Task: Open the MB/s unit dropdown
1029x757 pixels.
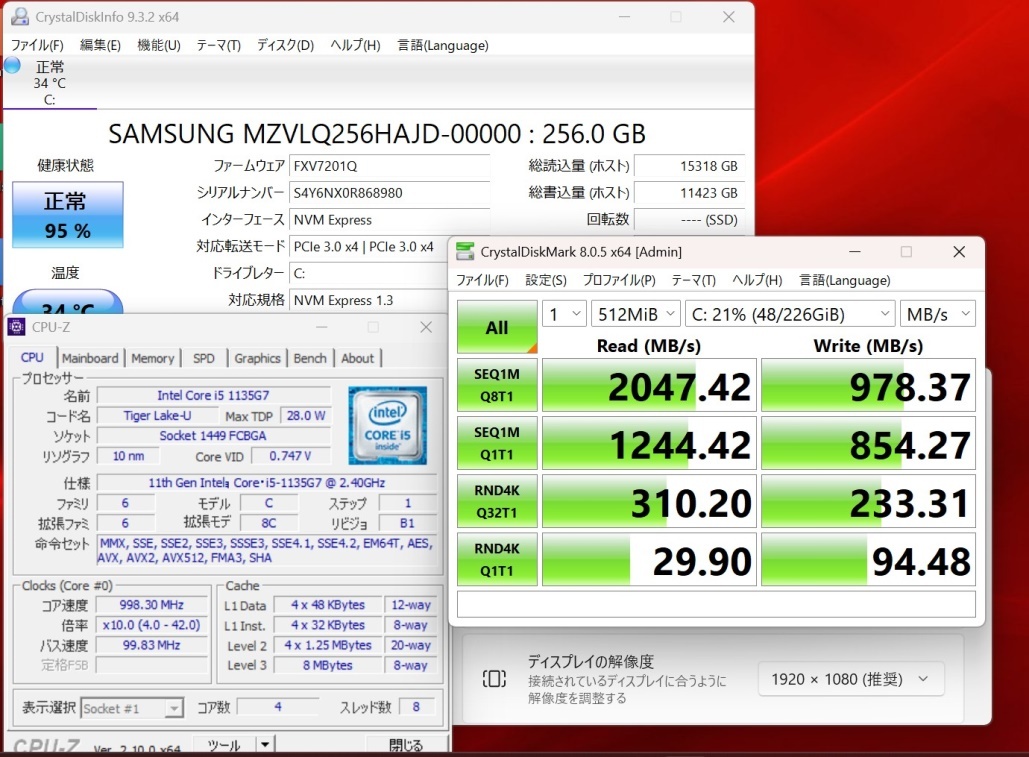Action: pos(938,314)
